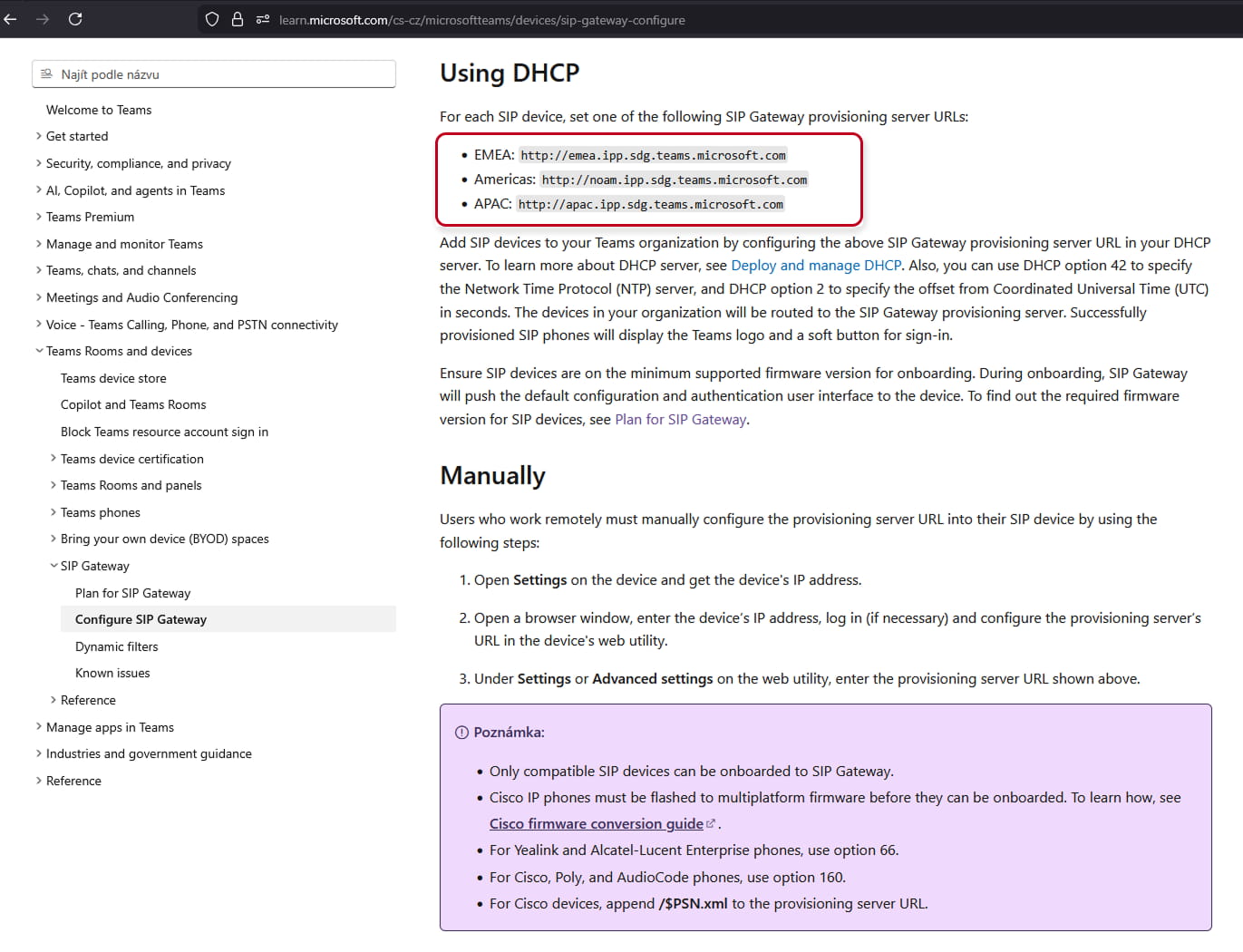Expand Manage and monitor Teams
The width and height of the screenshot is (1243, 952).
tap(124, 244)
